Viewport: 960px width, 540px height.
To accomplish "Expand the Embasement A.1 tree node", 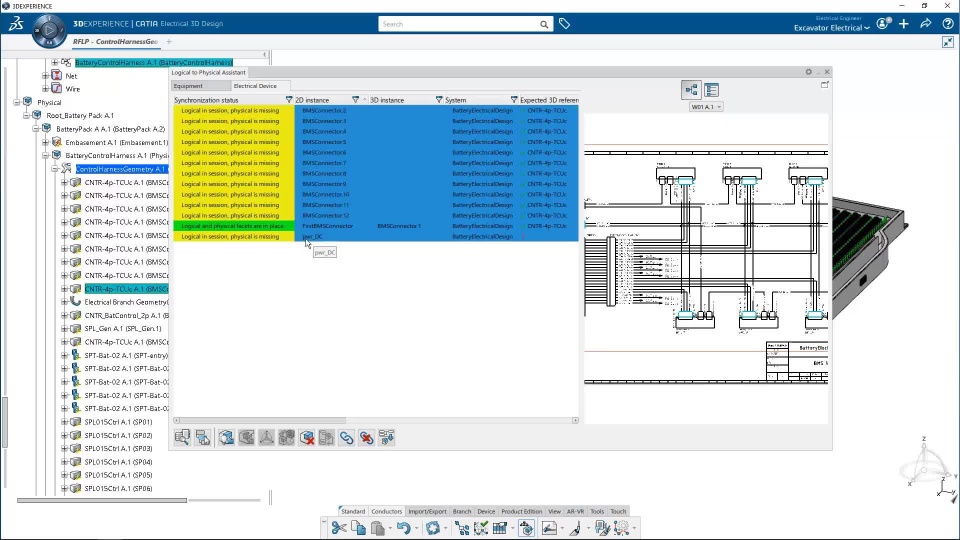I will point(45,142).
